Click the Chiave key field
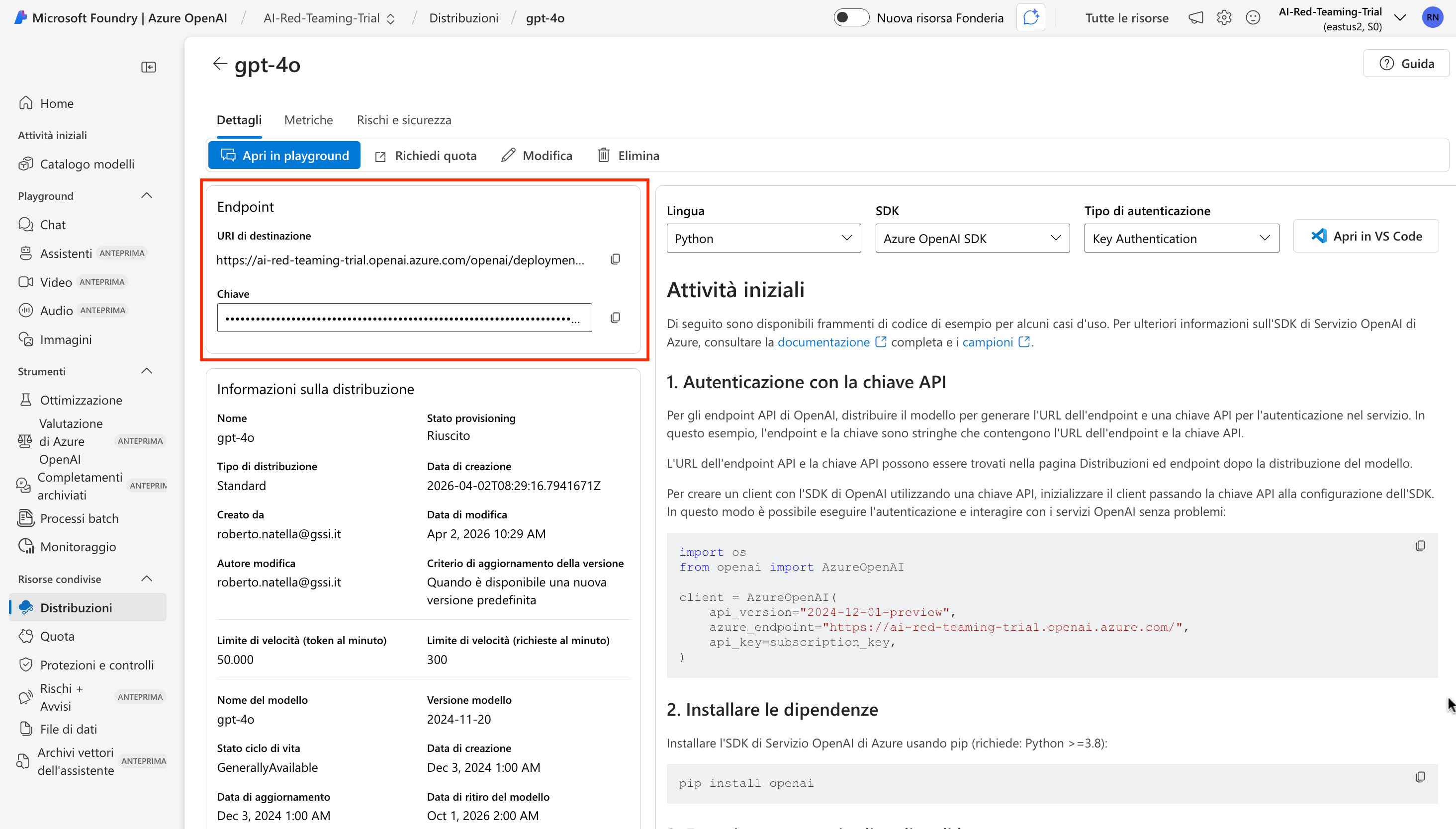Image resolution: width=1456 pixels, height=829 pixels. click(404, 318)
